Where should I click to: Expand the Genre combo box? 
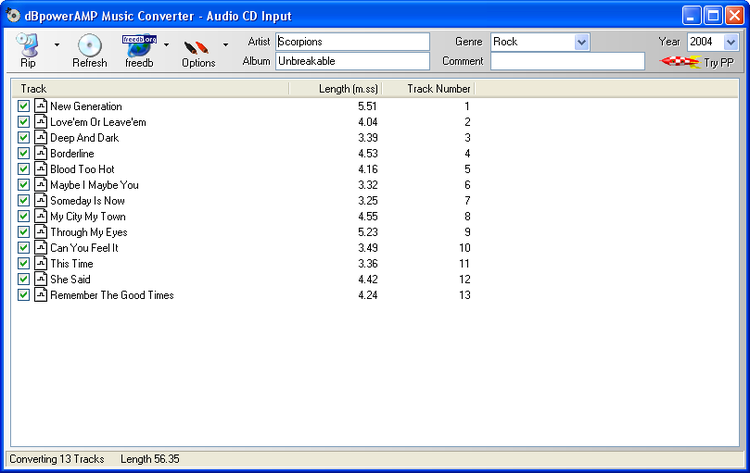pos(581,42)
